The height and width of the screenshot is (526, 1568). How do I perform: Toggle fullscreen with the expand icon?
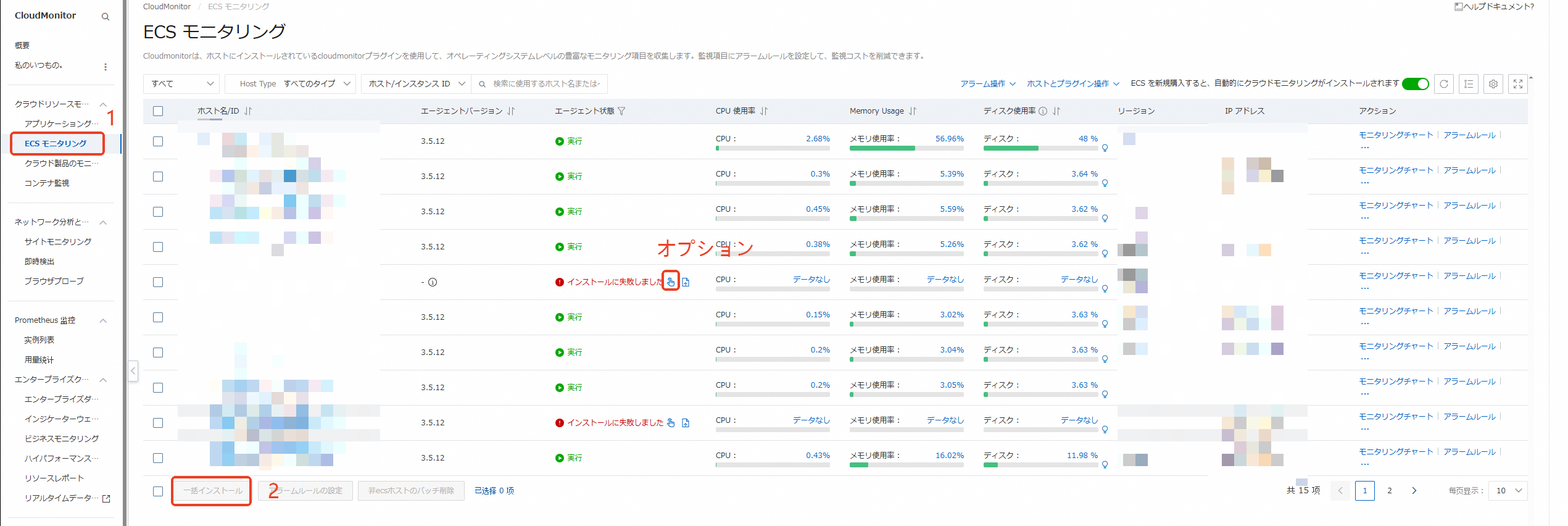pos(1518,84)
